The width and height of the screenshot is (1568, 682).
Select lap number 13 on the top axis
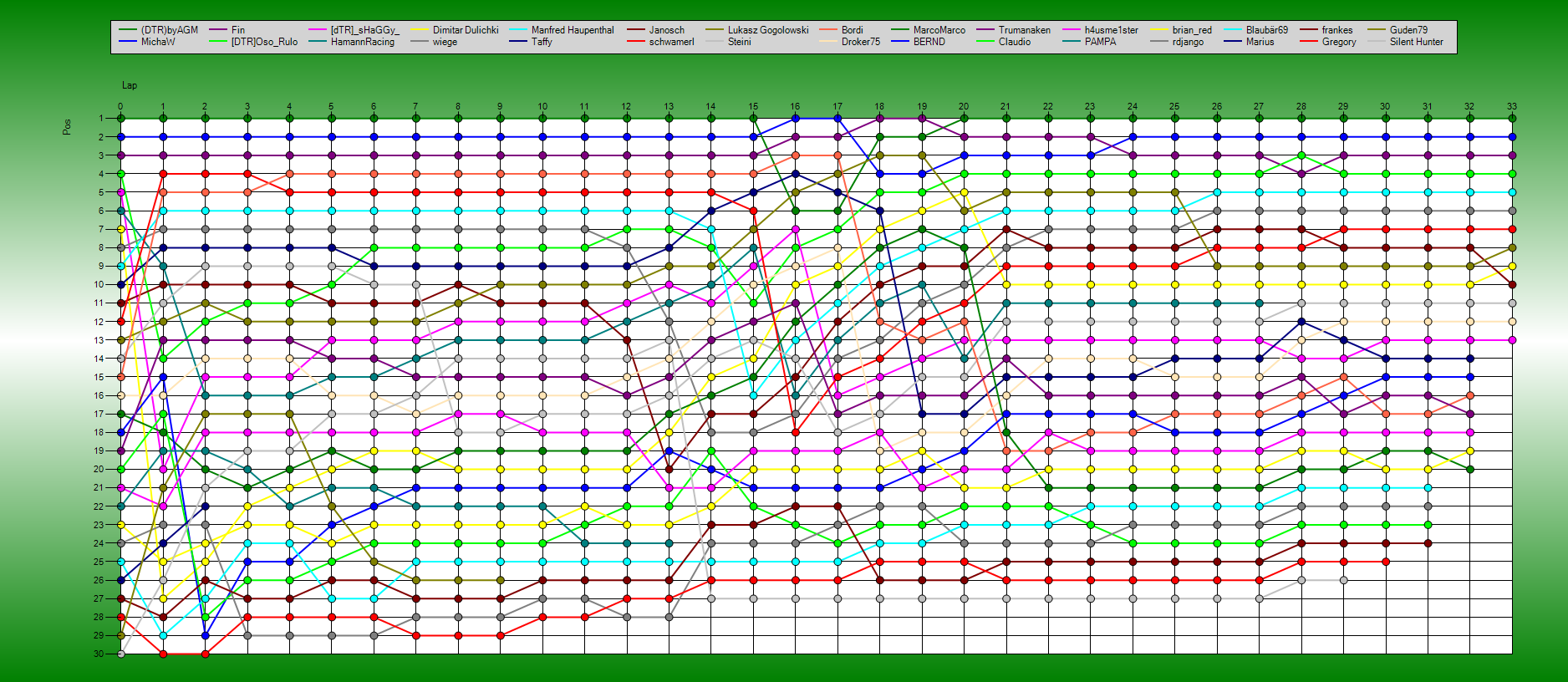[x=669, y=106]
